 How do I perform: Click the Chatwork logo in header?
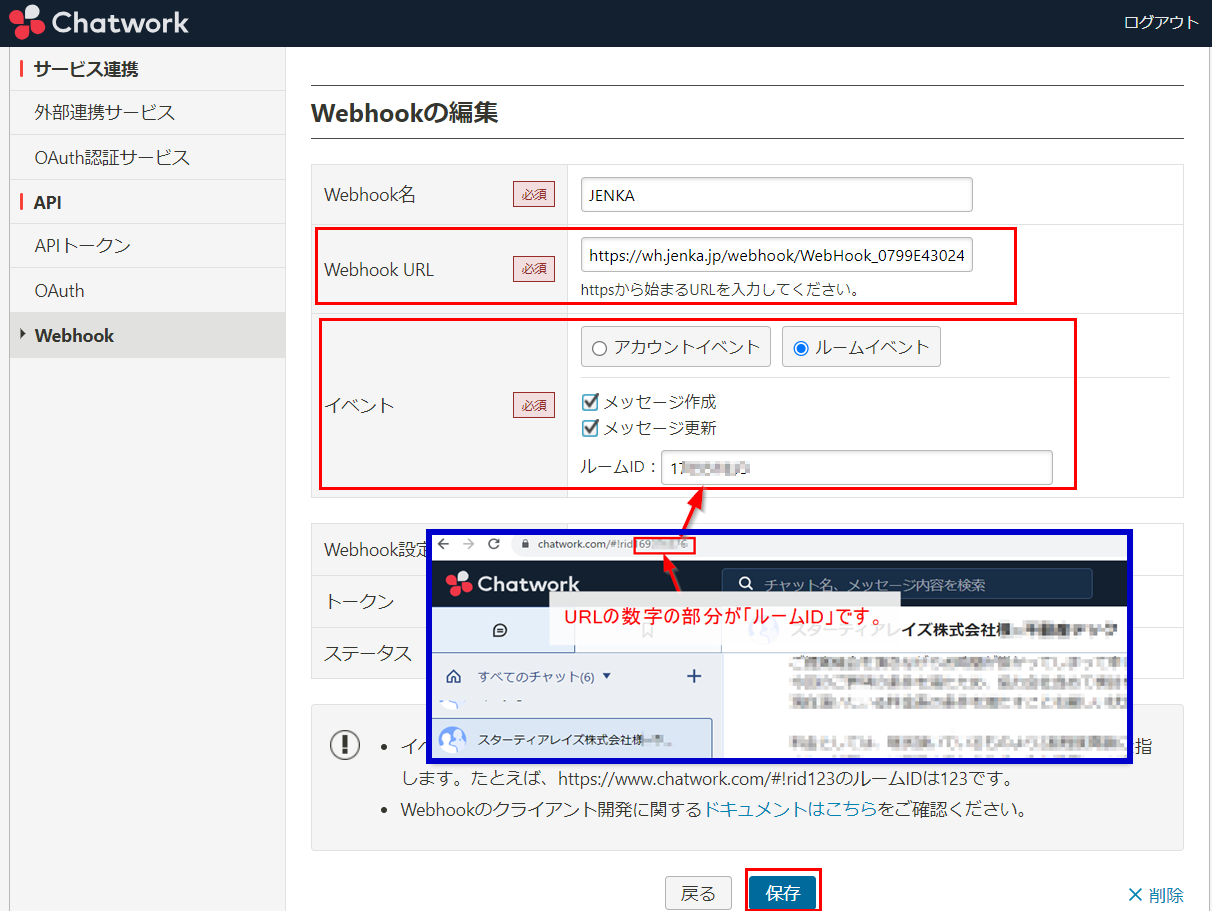[99, 22]
